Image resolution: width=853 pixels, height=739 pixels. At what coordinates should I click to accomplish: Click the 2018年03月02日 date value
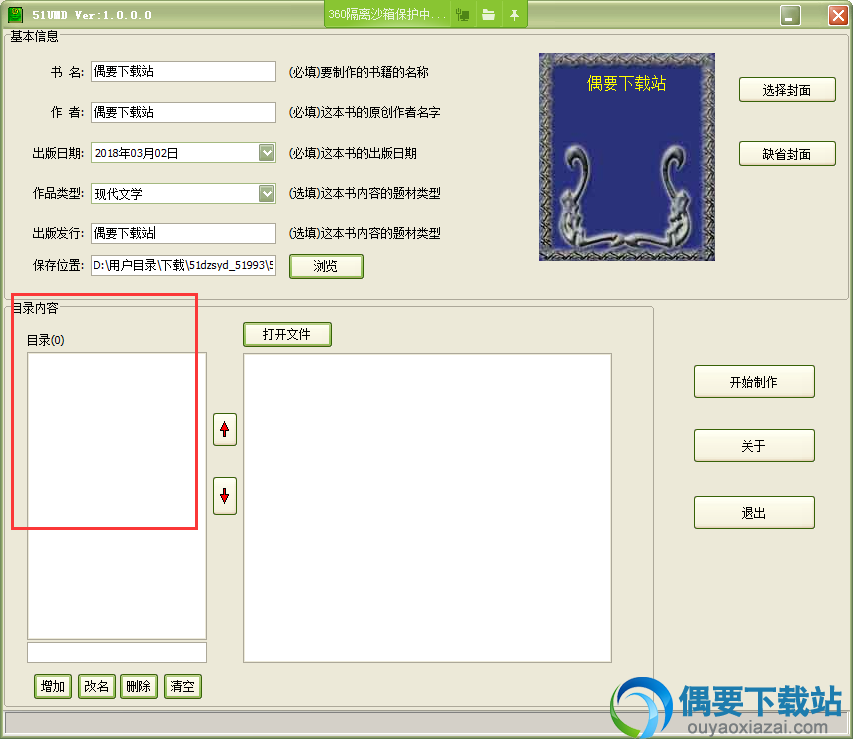(x=136, y=153)
